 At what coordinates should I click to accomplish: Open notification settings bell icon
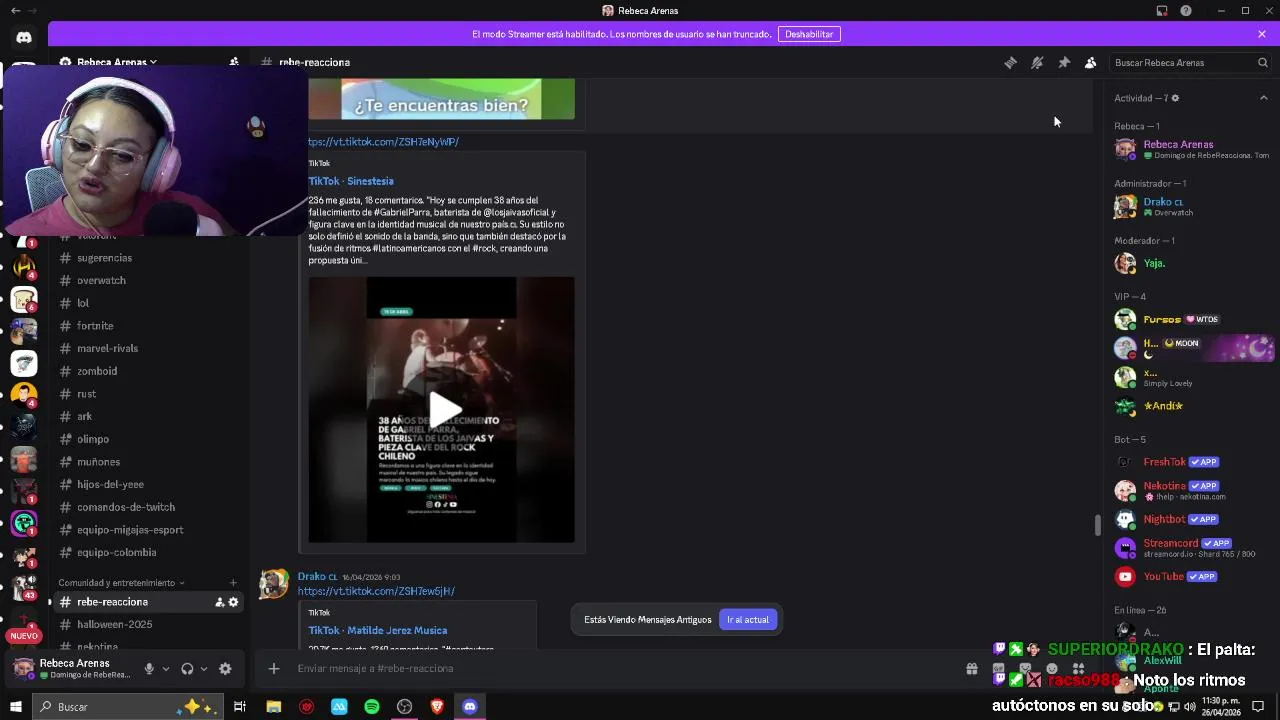click(x=1037, y=62)
